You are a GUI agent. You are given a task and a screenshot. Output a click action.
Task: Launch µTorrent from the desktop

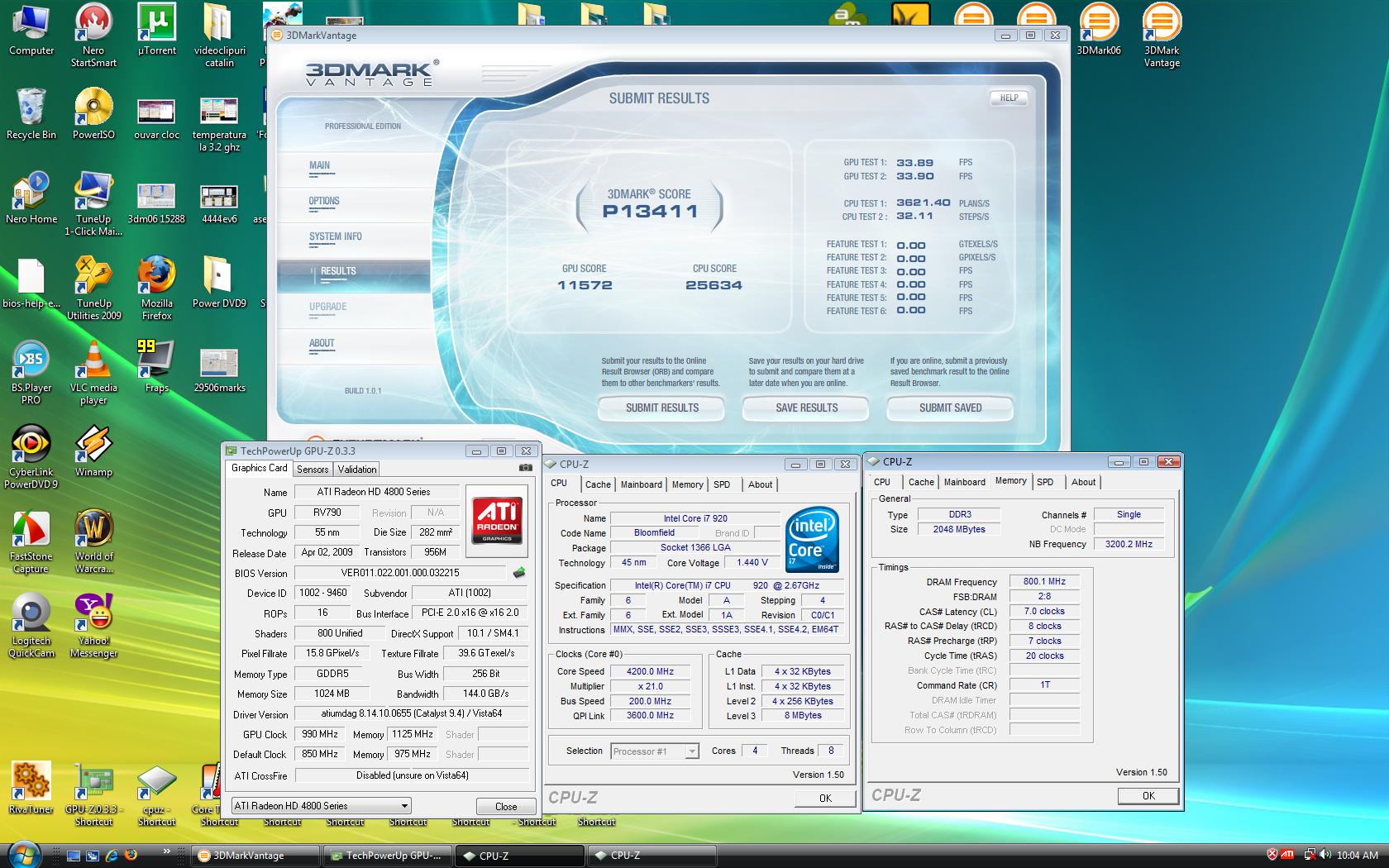tap(156, 30)
